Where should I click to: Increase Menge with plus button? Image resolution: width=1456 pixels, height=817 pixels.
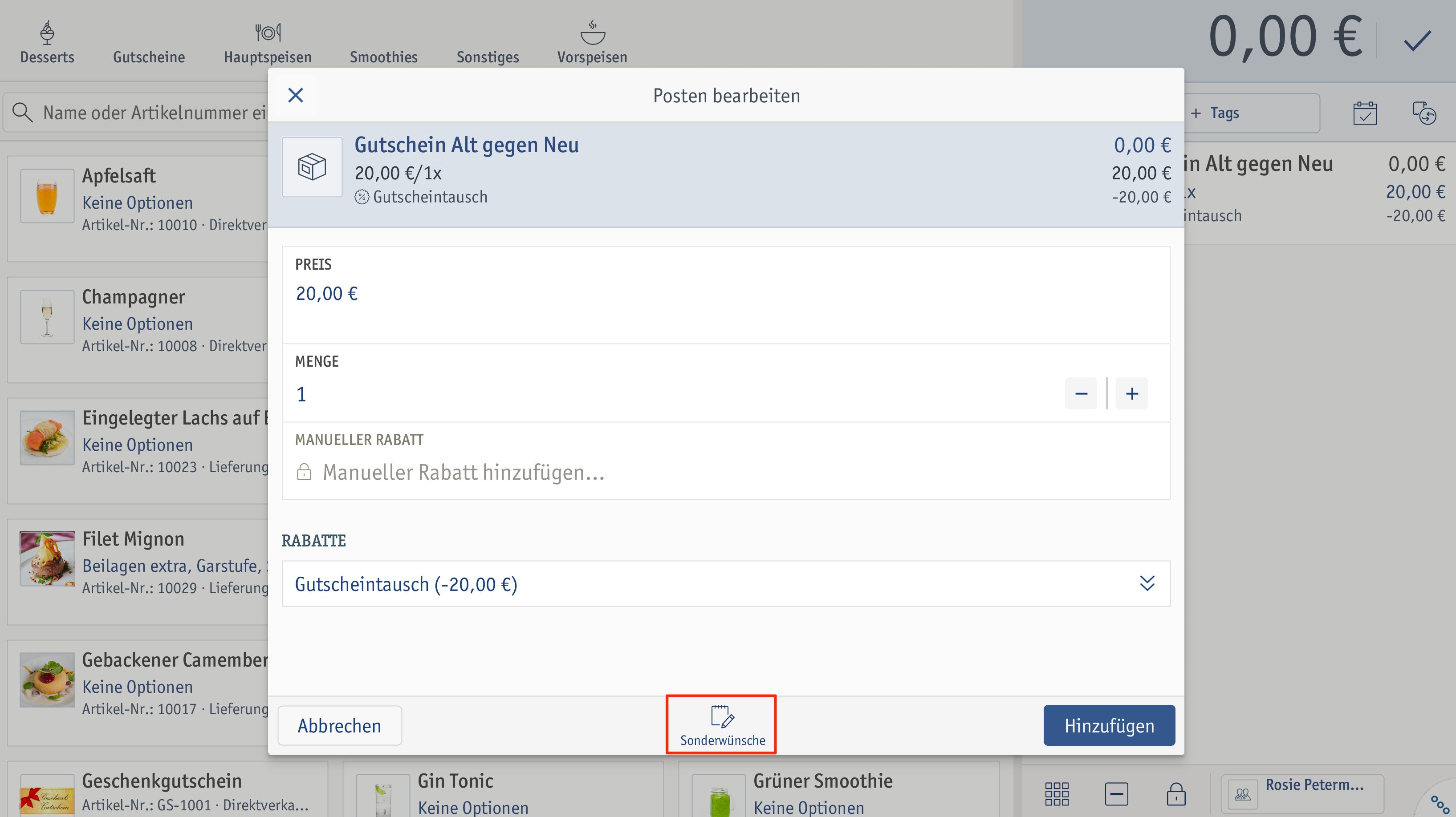[x=1131, y=394]
